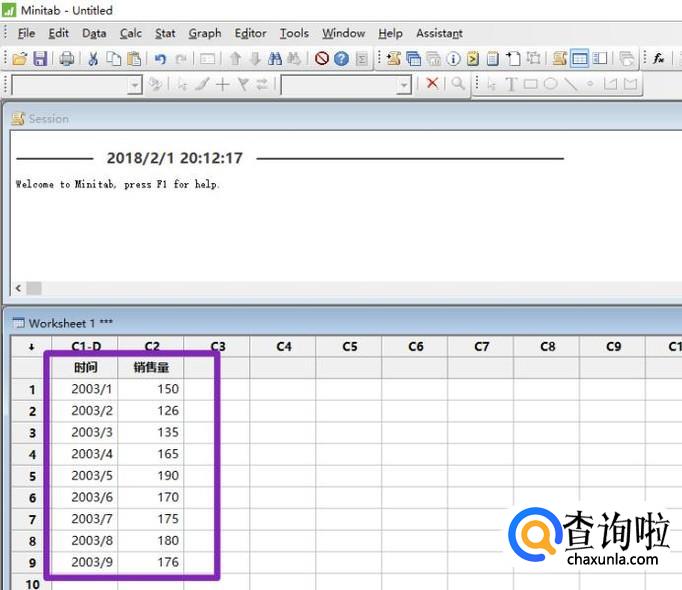Click the red X clear icon
The image size is (682, 590).
(x=432, y=83)
